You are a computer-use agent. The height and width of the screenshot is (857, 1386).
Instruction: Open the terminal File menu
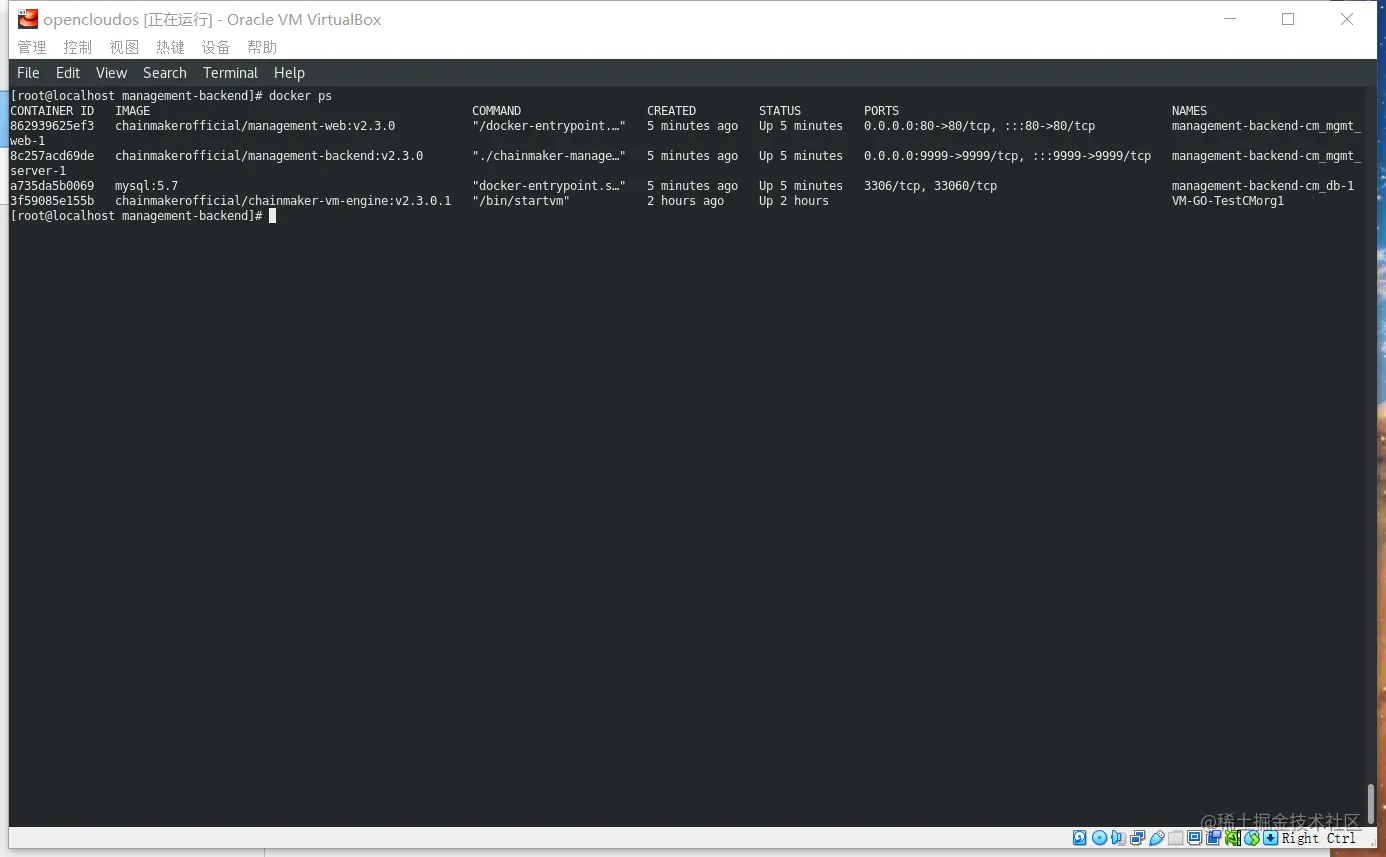[28, 73]
